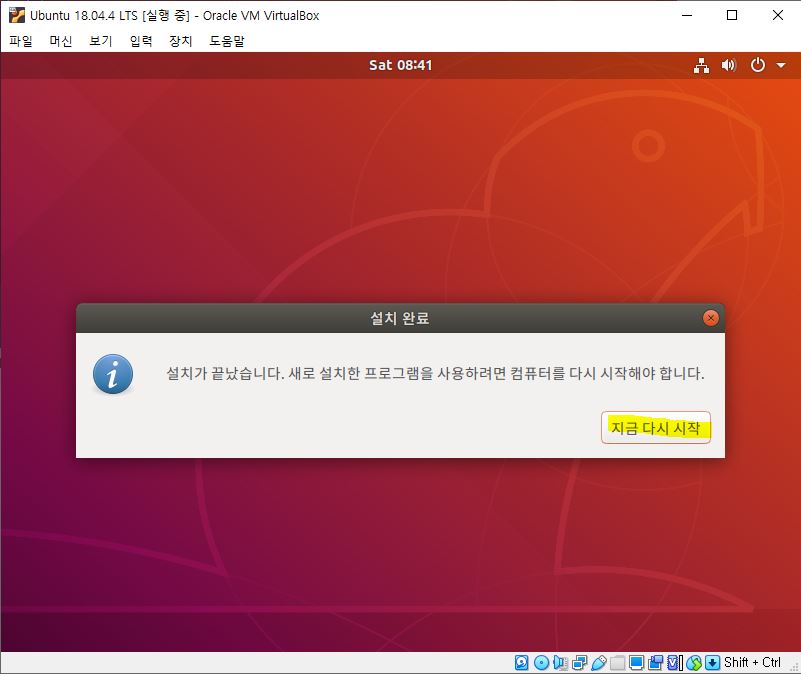The height and width of the screenshot is (677, 801).
Task: Click the virtualization CPU icon in status bar
Action: (x=675, y=663)
